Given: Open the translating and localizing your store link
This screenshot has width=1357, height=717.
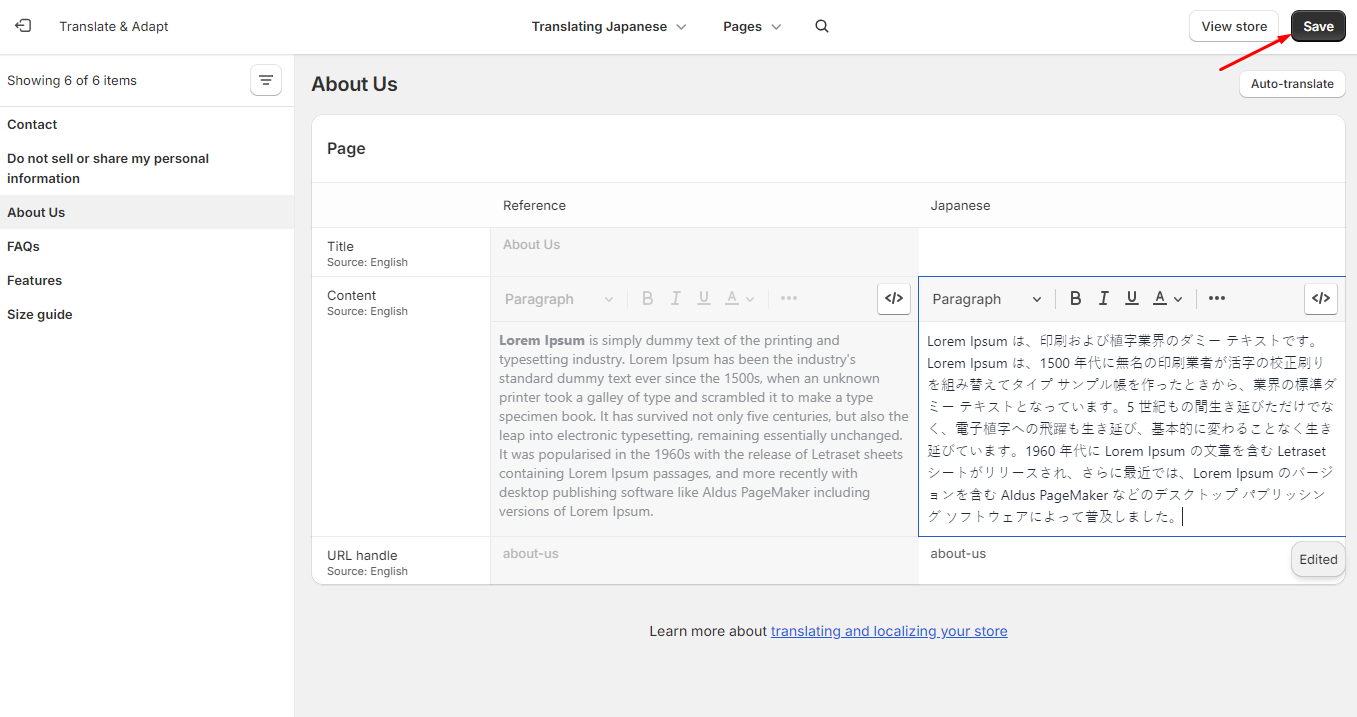Looking at the screenshot, I should [x=888, y=631].
